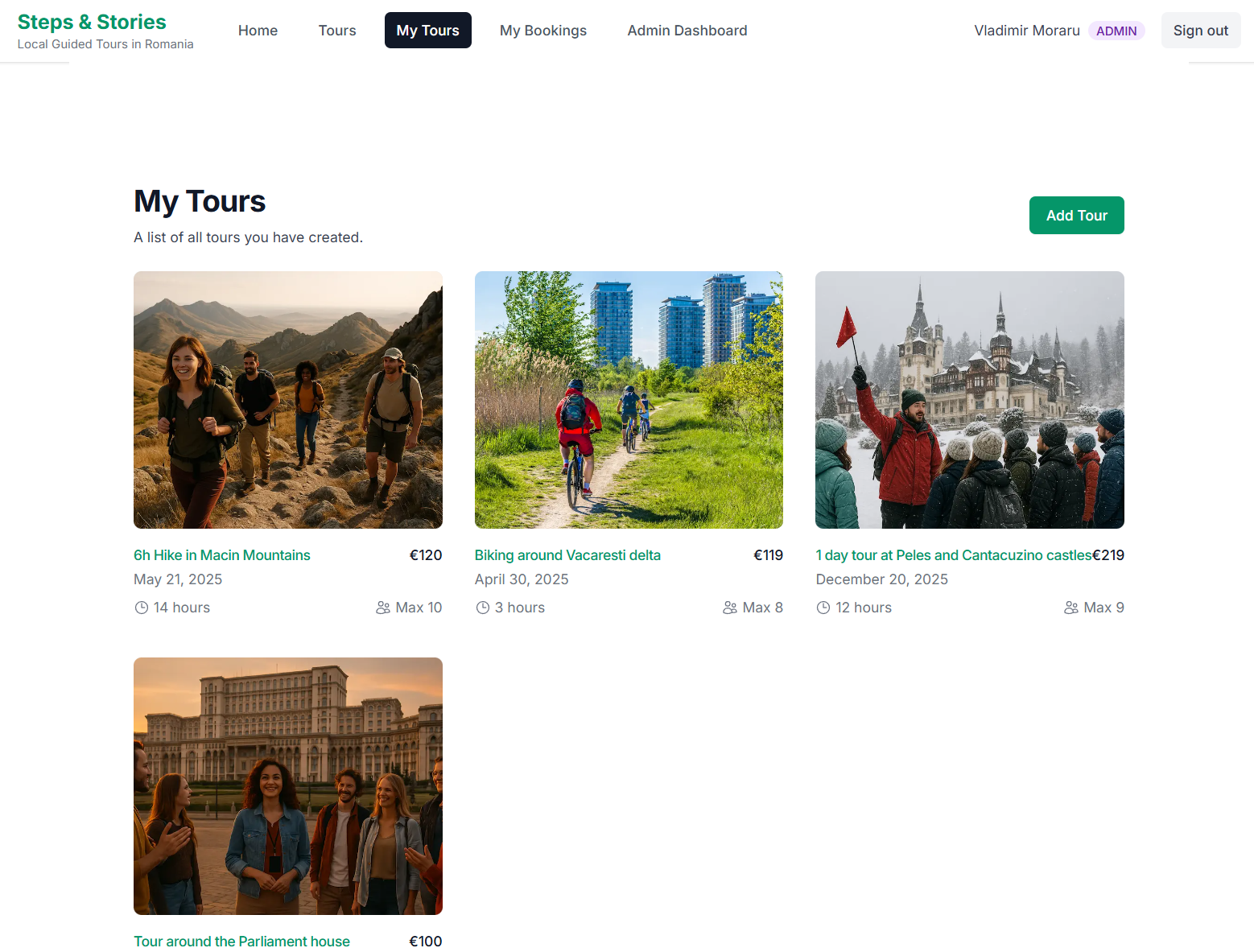Open the Tours navigation item
The width and height of the screenshot is (1254, 952).
click(x=337, y=31)
